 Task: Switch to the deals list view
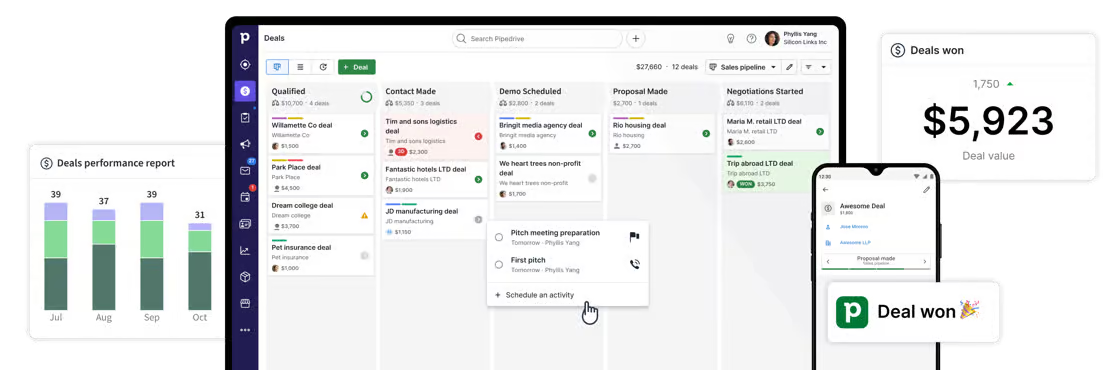tap(300, 67)
